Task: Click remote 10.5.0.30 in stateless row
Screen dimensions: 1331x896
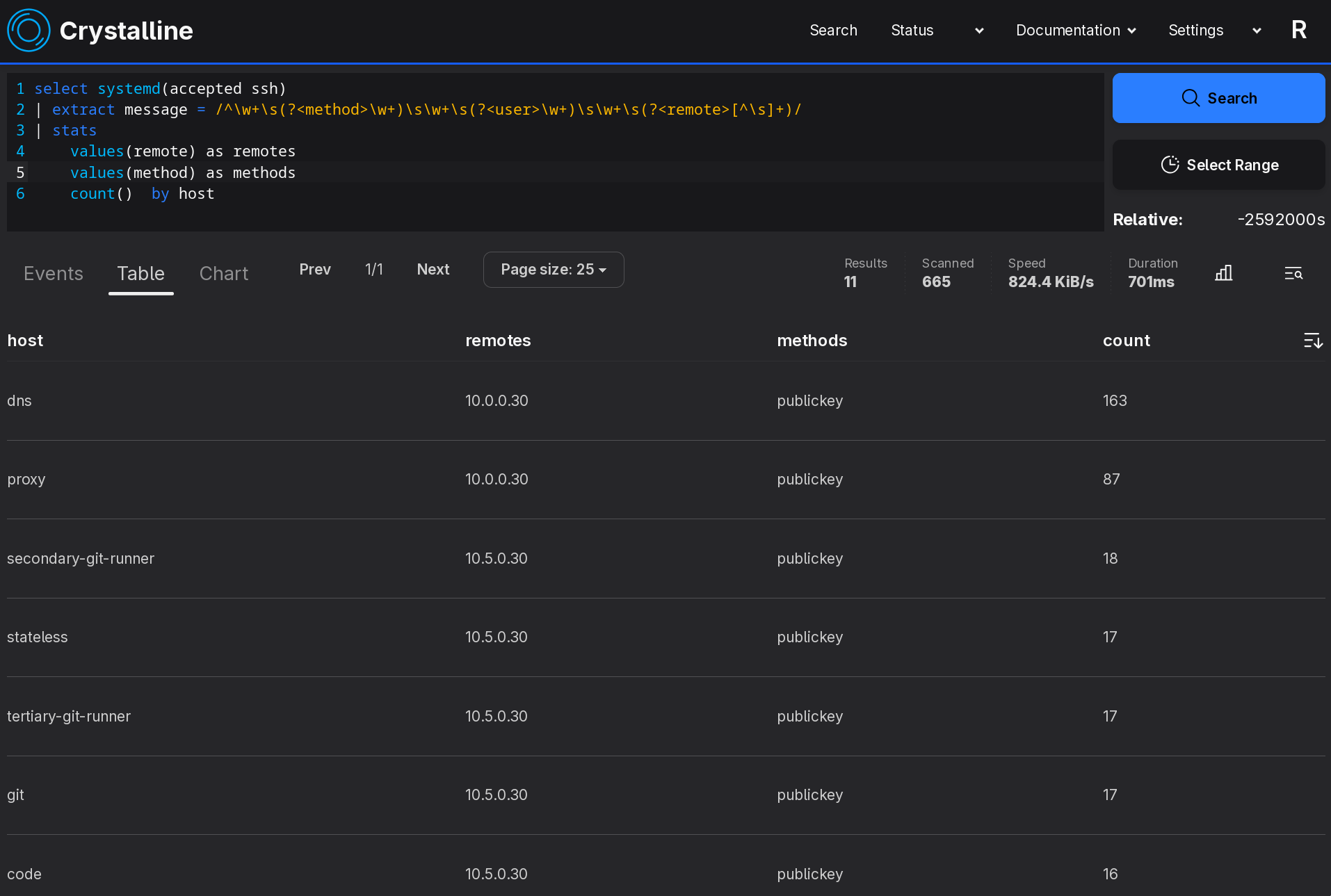Action: coord(497,637)
